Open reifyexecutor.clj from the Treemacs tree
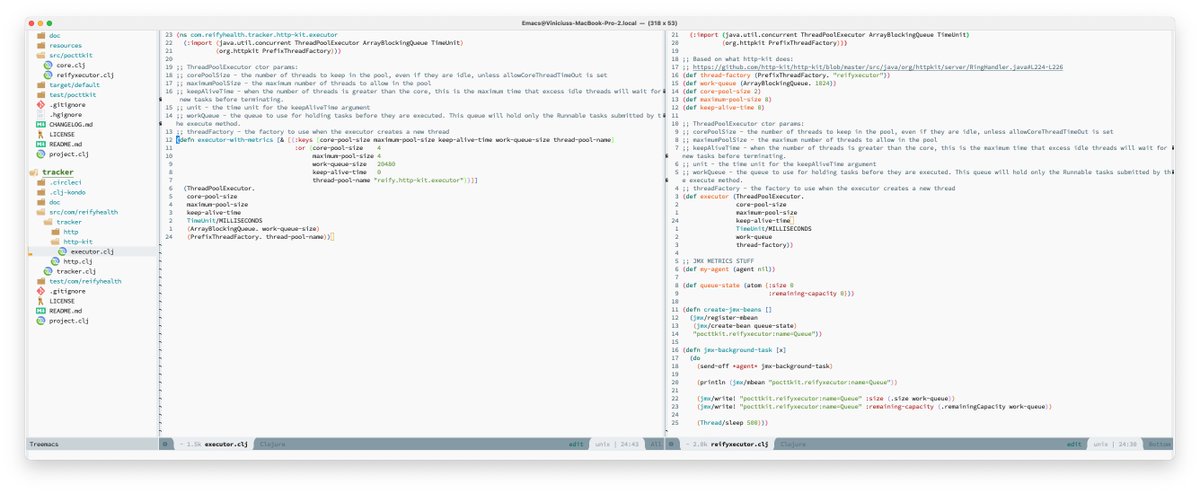1200x493 pixels. tap(84, 75)
